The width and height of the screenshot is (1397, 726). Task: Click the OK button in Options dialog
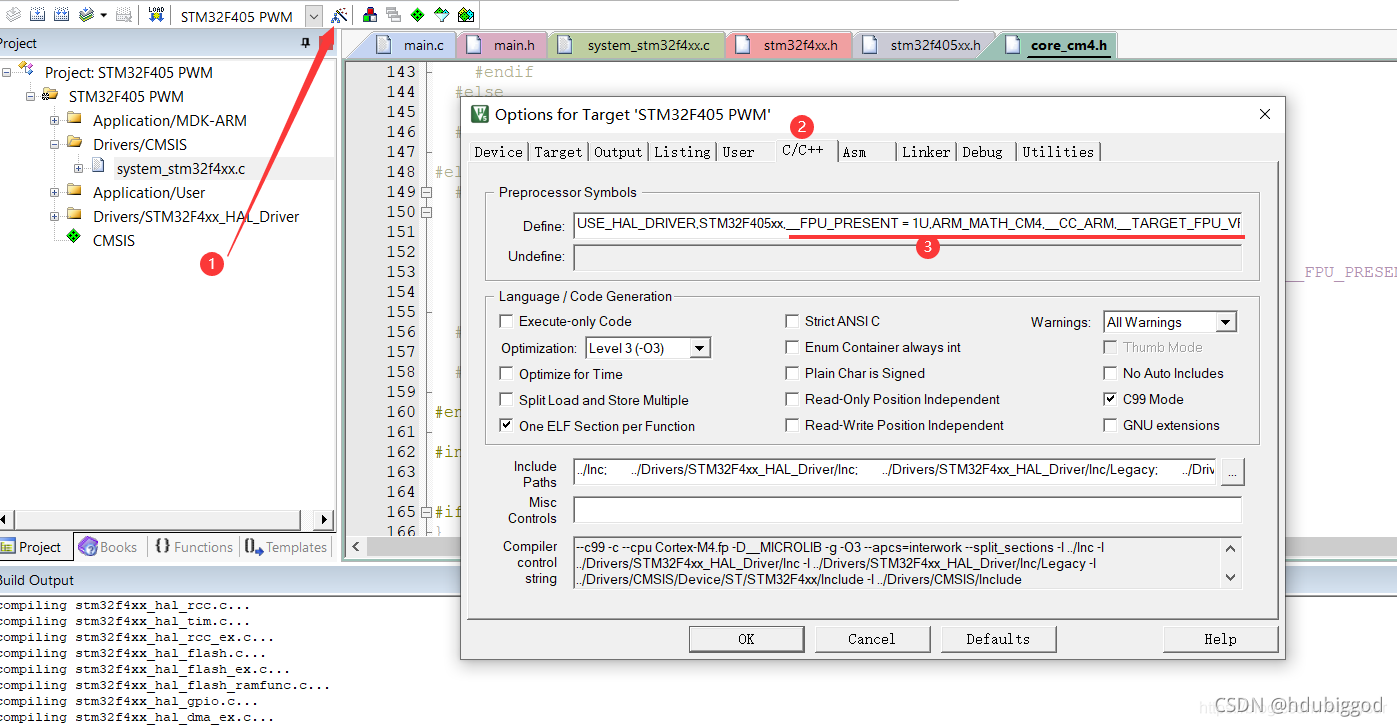pyautogui.click(x=746, y=639)
